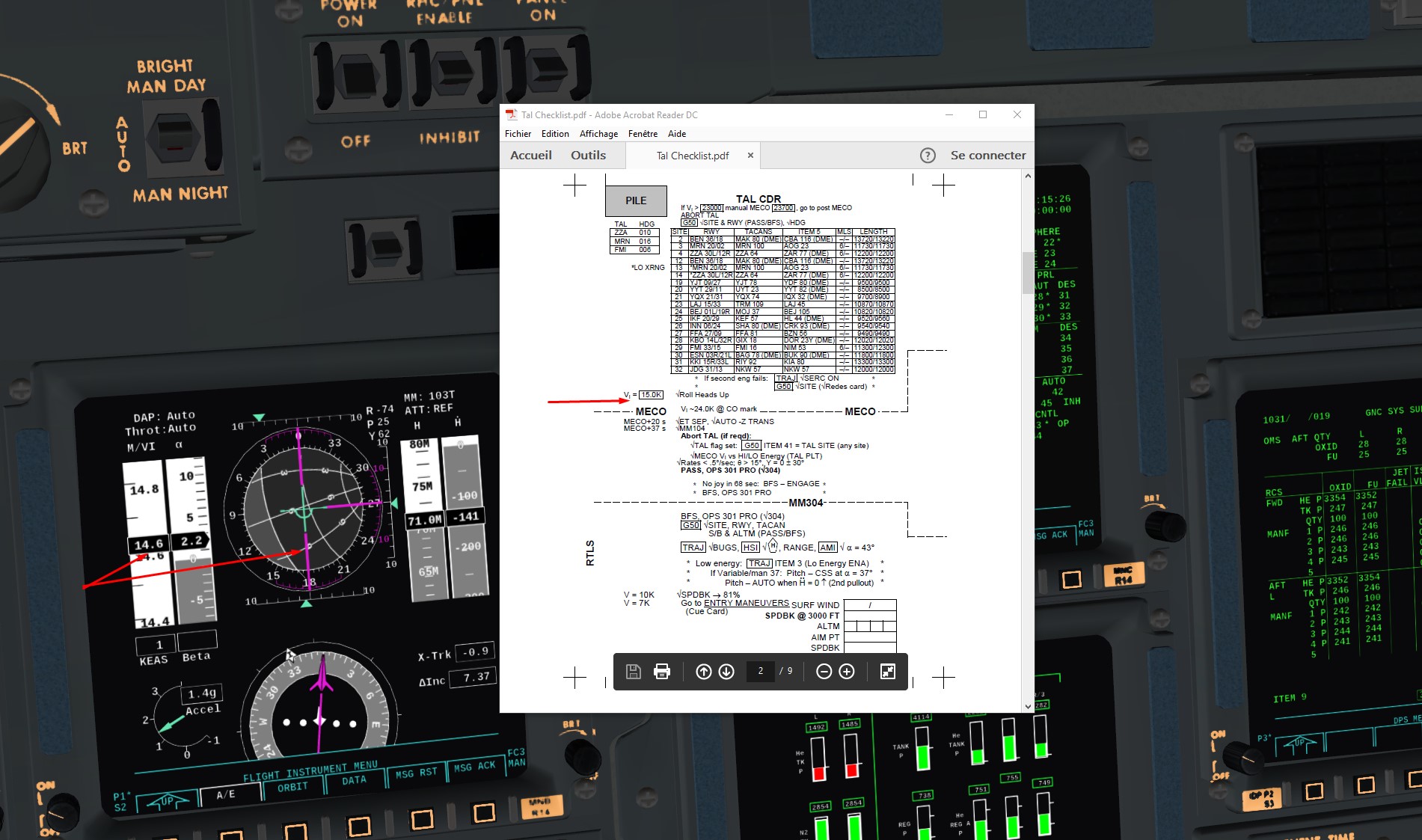Select the DATA softkey on flight instrument menu
This screenshot has width=1422, height=840.
[354, 780]
